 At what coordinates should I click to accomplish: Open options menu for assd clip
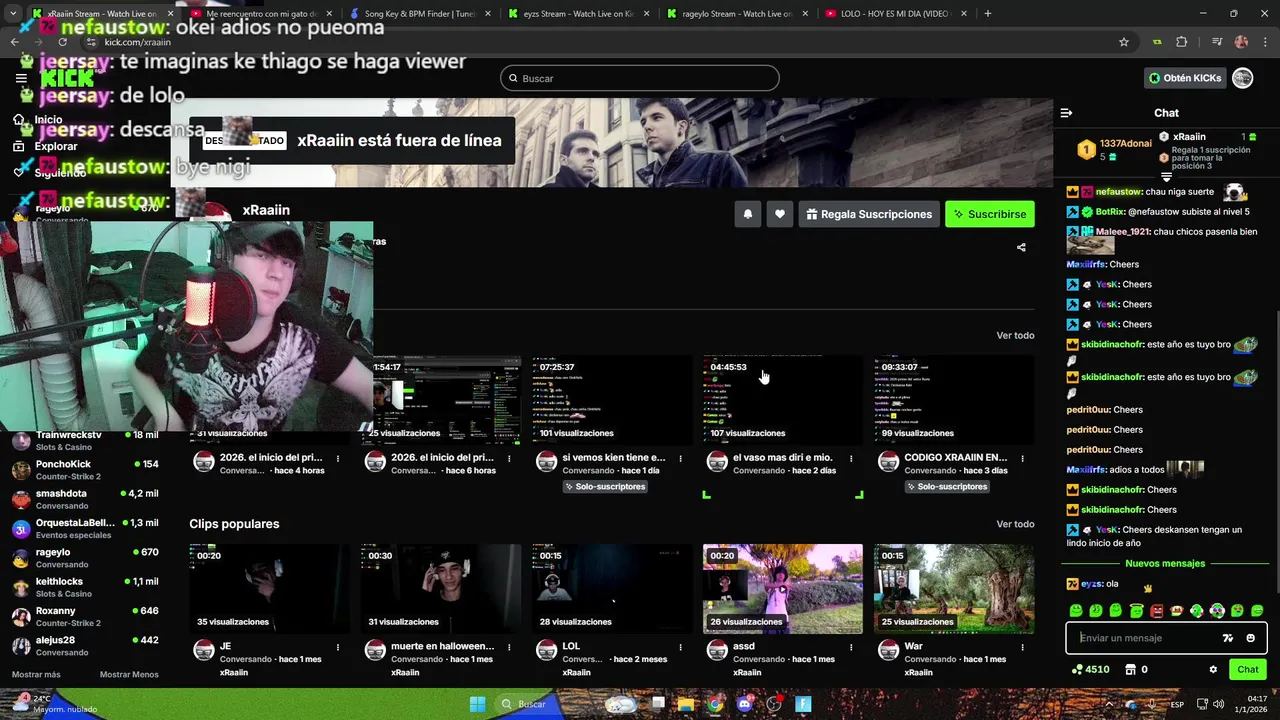(851, 647)
